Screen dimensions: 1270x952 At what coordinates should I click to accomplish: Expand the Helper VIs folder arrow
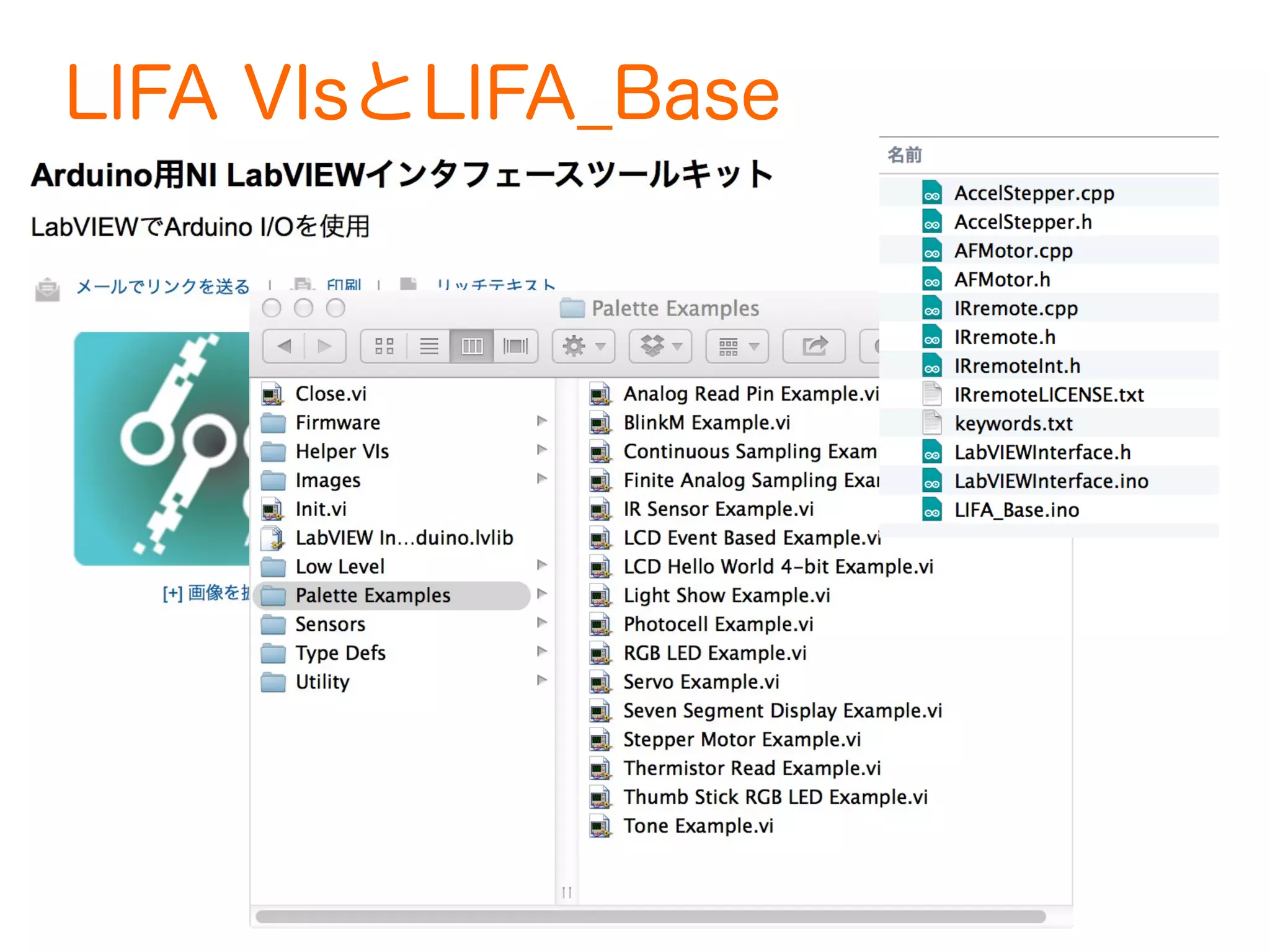[542, 450]
